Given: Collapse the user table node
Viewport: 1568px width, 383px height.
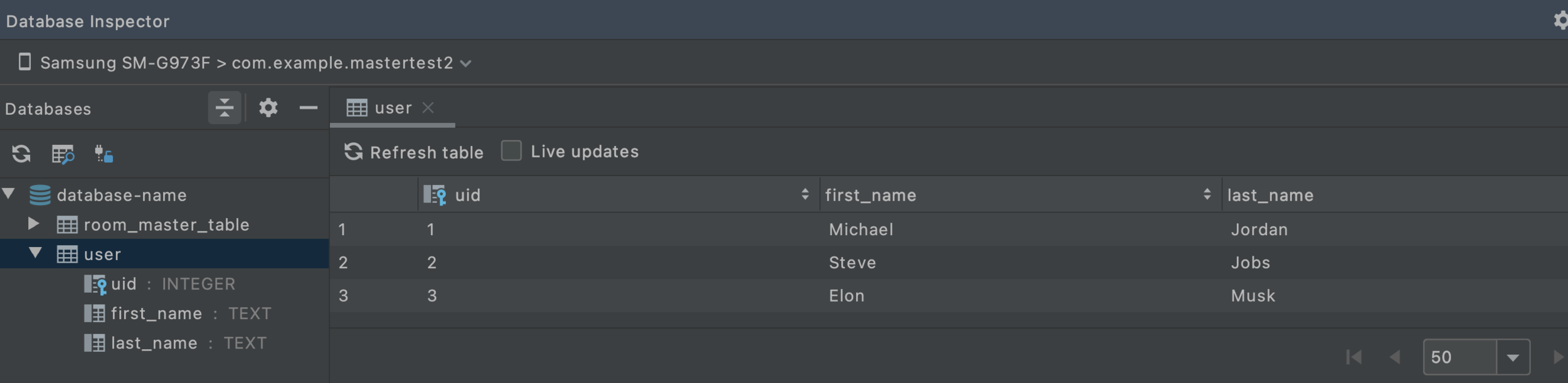Looking at the screenshot, I should (x=36, y=253).
